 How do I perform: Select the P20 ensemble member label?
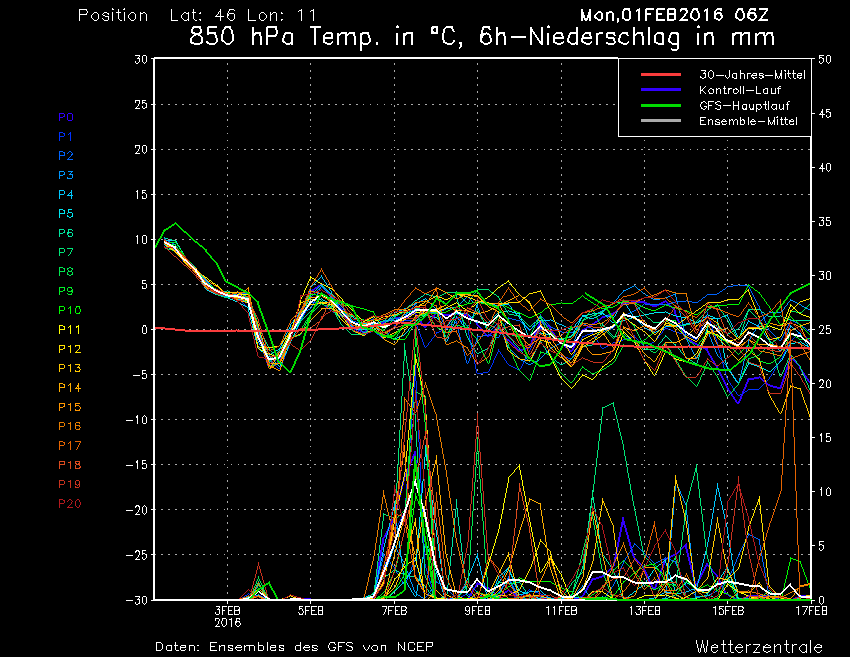tap(68, 503)
